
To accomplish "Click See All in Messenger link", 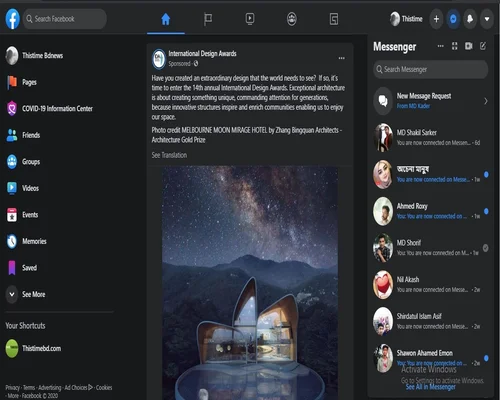I will [430, 387].
